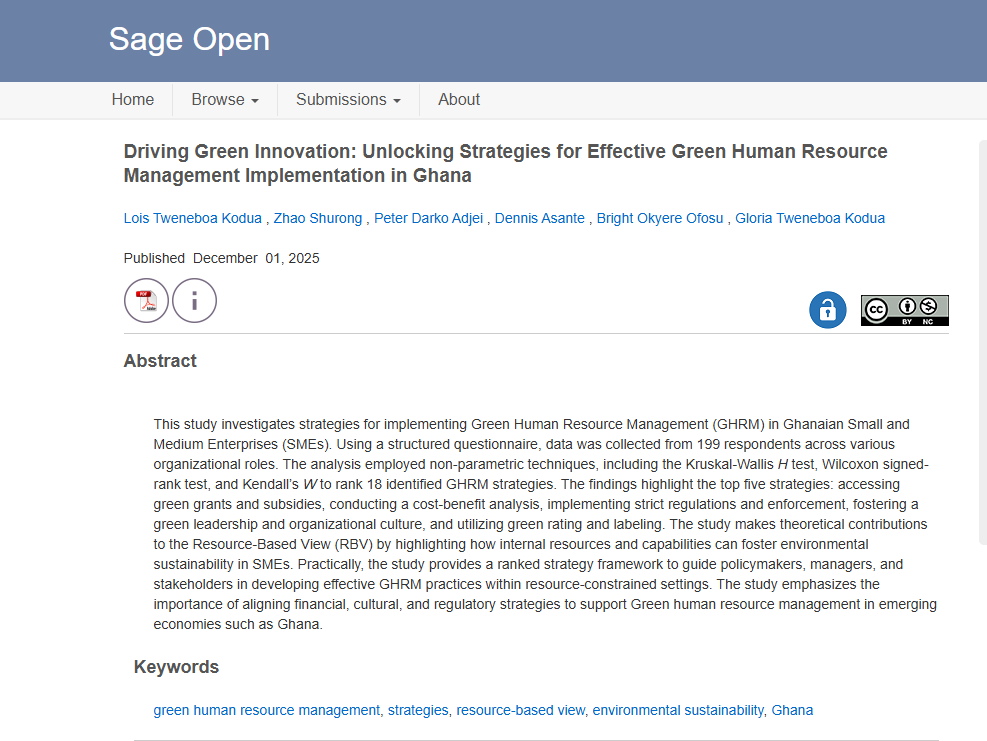Open the Creative Commons BY-NC license badge
Viewport: 987px width, 741px height.
(x=904, y=310)
